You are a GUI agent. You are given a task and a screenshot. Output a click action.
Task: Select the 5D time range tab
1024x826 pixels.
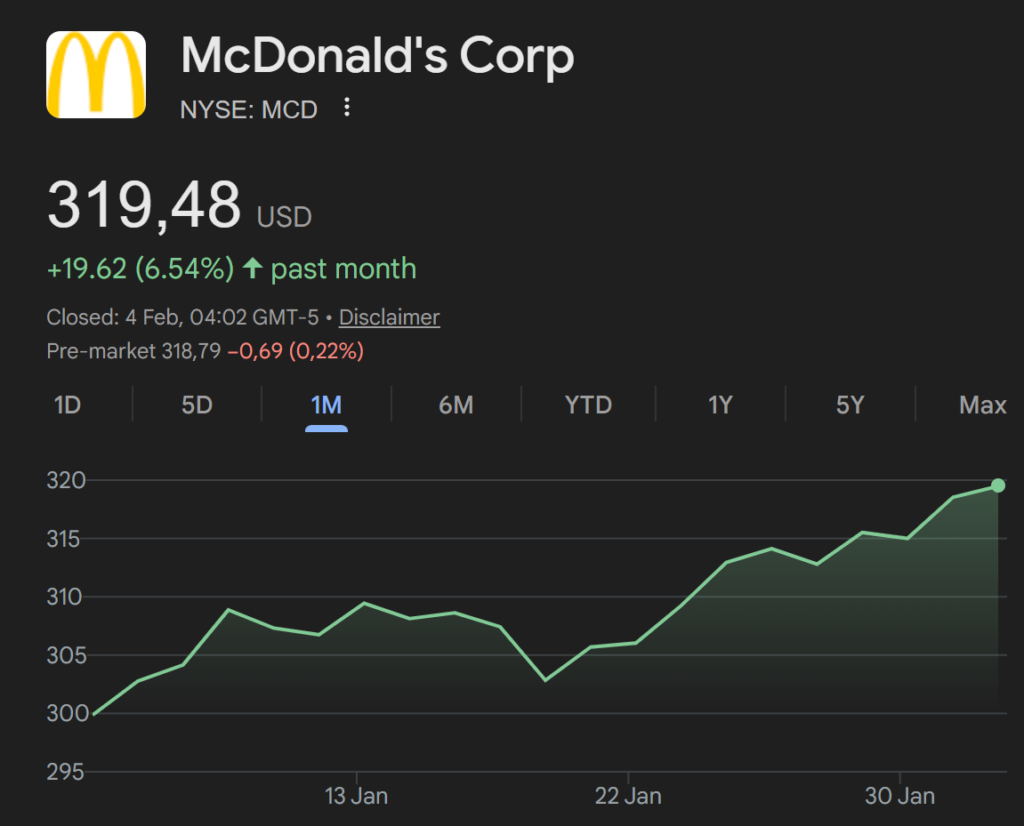point(196,405)
